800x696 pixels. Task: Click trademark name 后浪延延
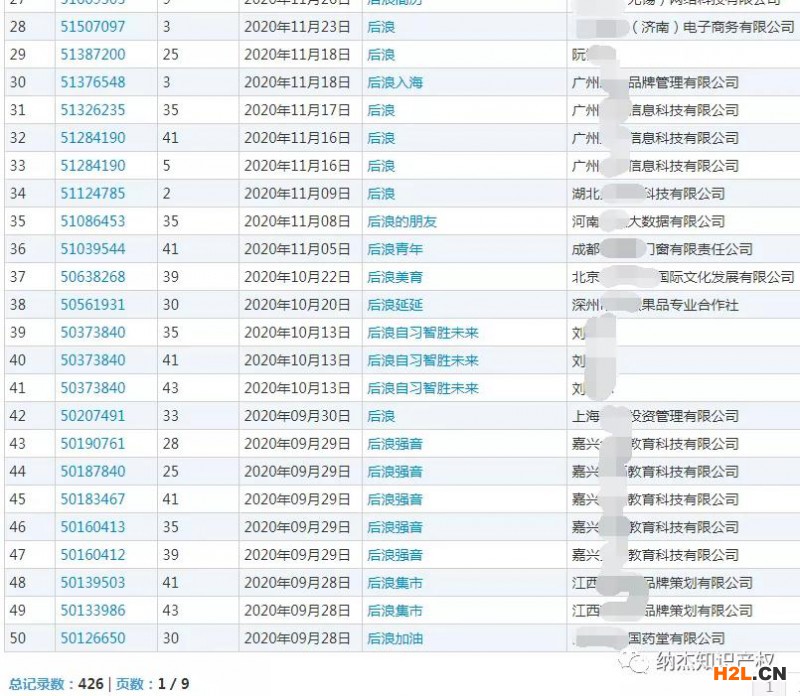tap(395, 305)
